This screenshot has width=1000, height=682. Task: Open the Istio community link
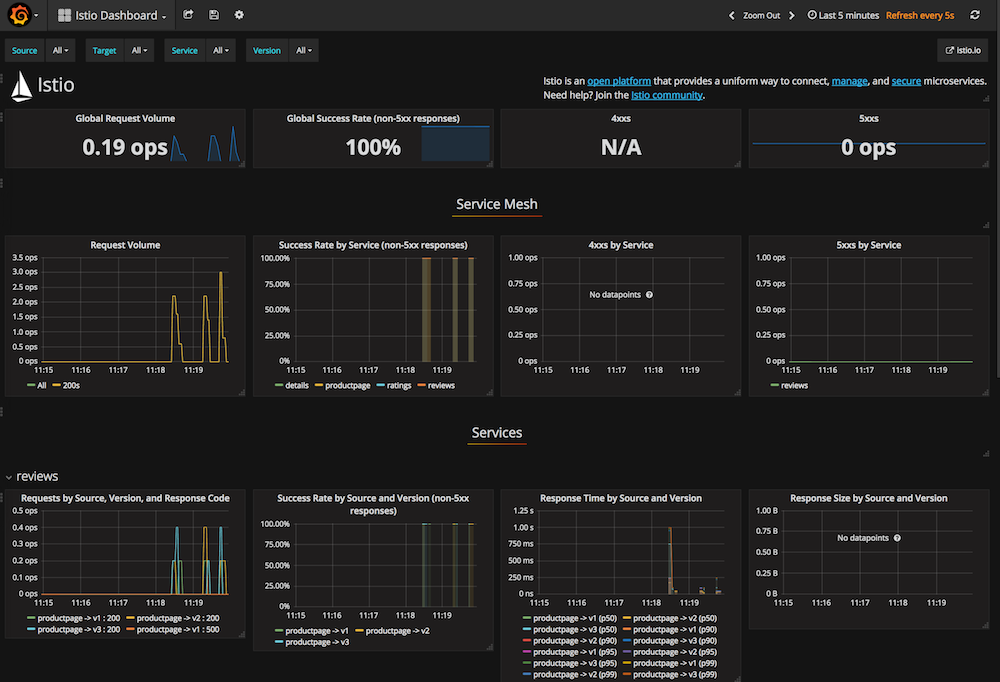[666, 95]
